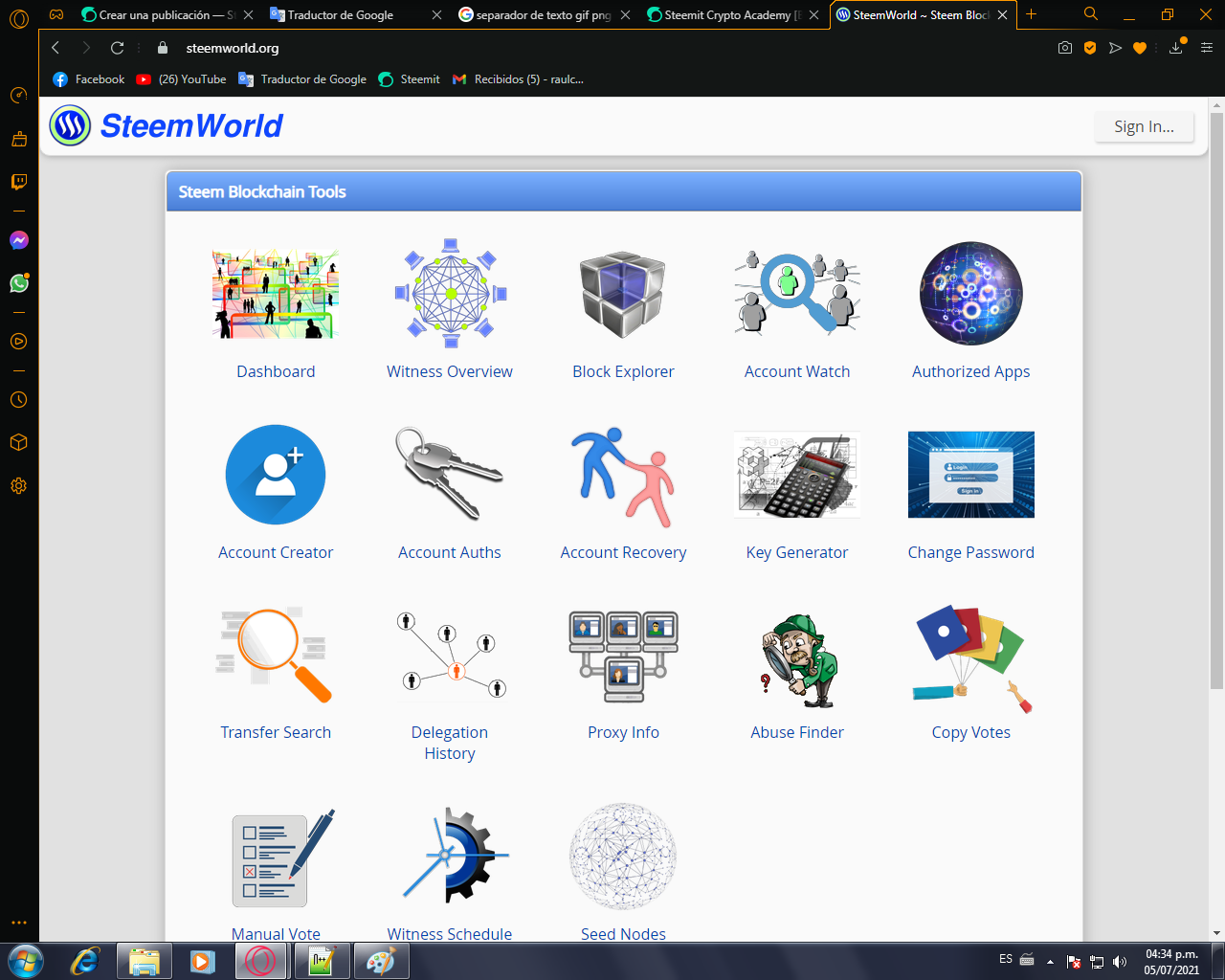Open Paint from the taskbar

coord(381,961)
